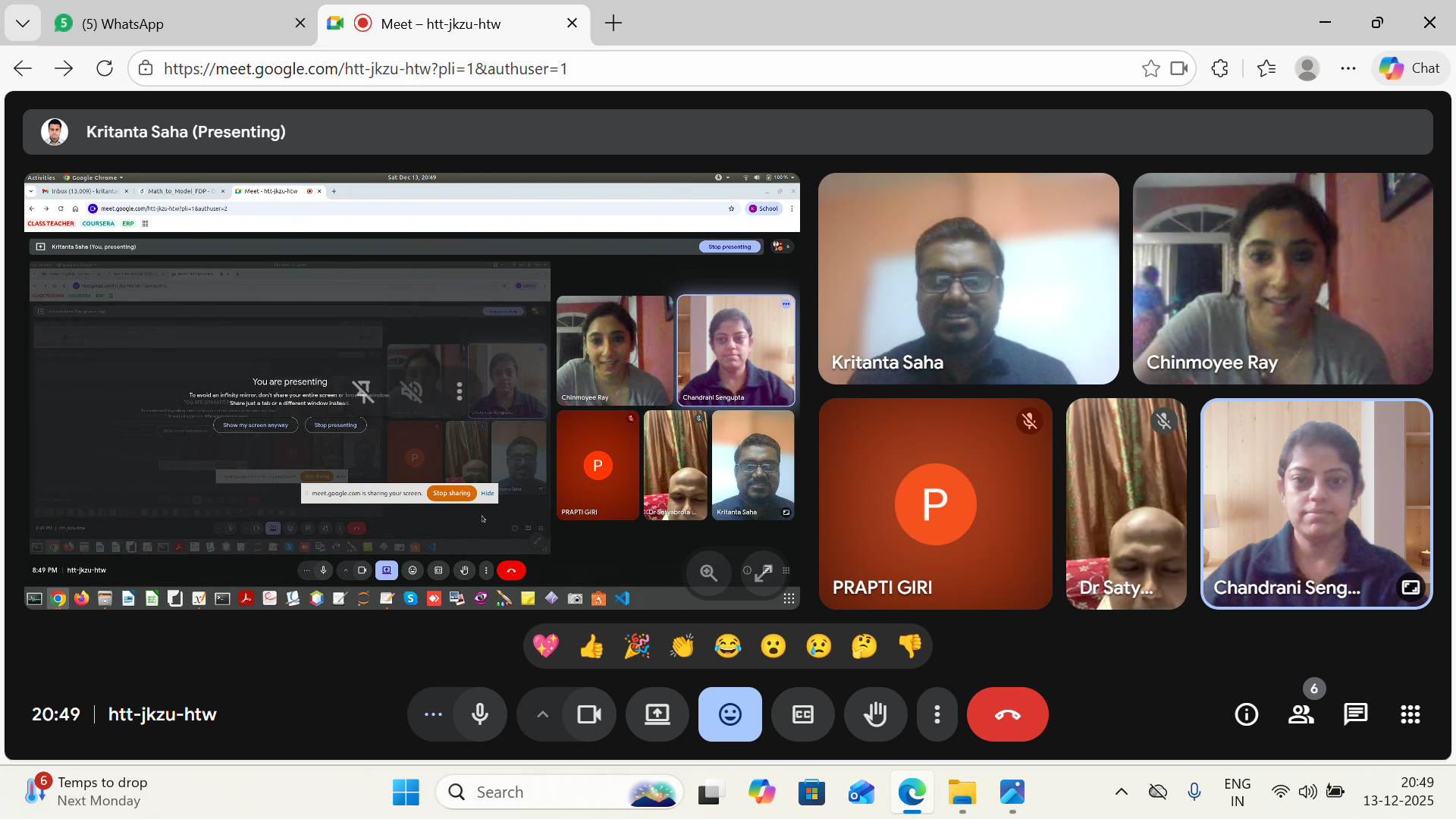This screenshot has width=1456, height=819.
Task: Open the participants people panel
Action: 1301,714
